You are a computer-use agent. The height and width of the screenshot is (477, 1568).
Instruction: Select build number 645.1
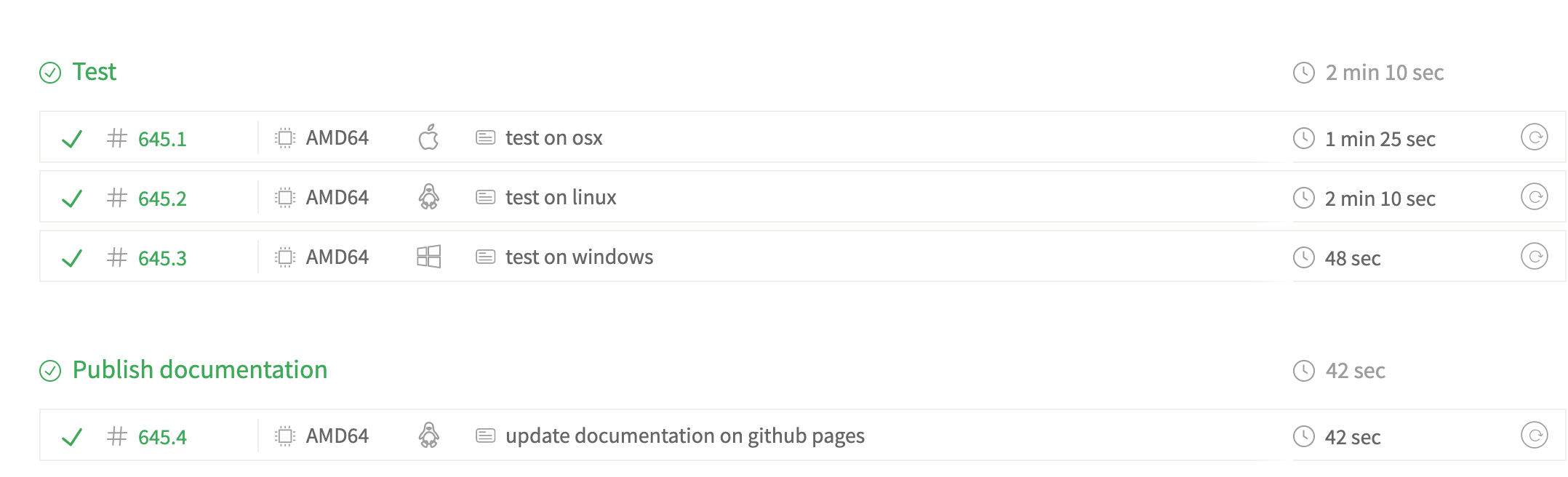[161, 137]
